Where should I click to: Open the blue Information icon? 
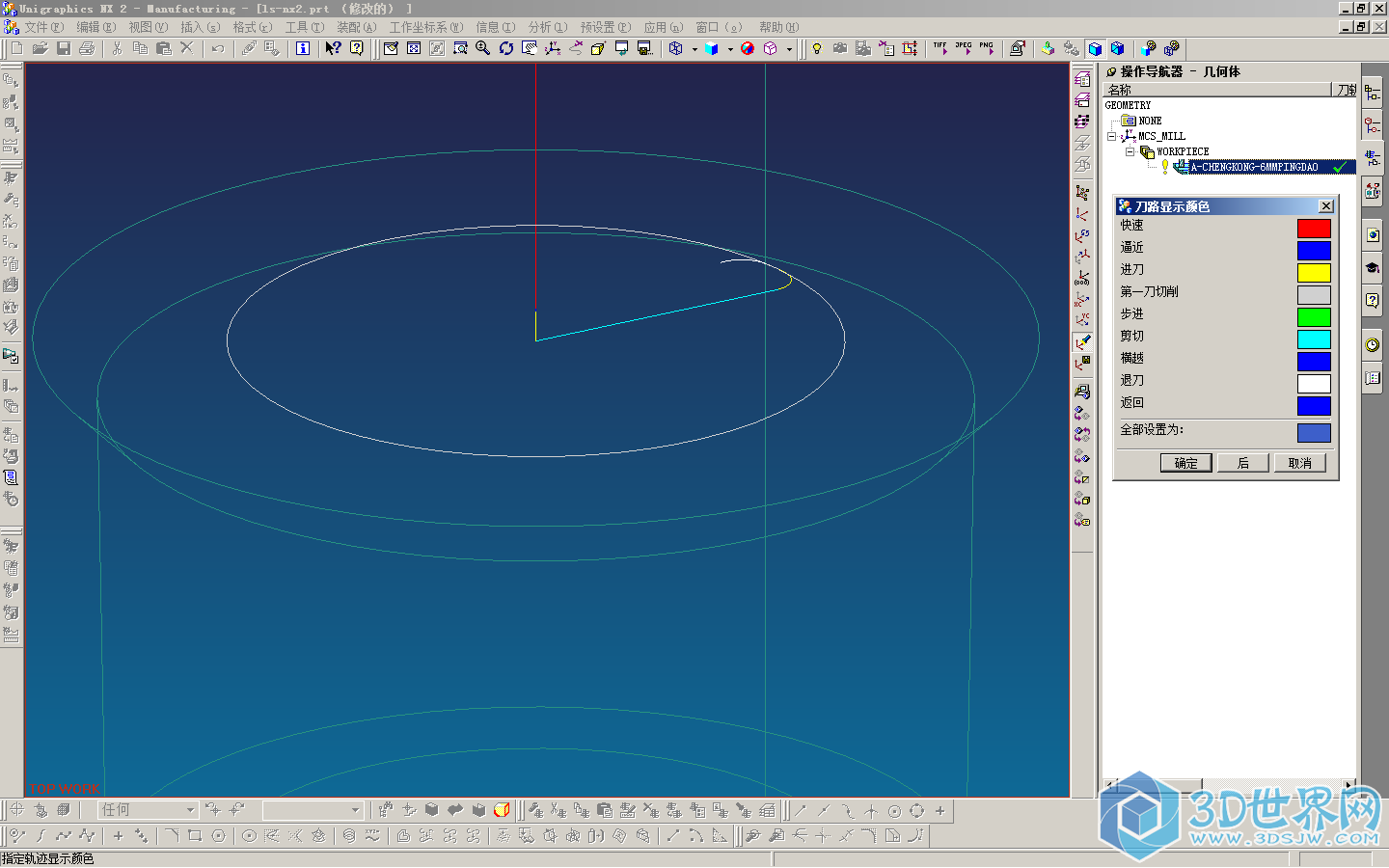[x=303, y=48]
